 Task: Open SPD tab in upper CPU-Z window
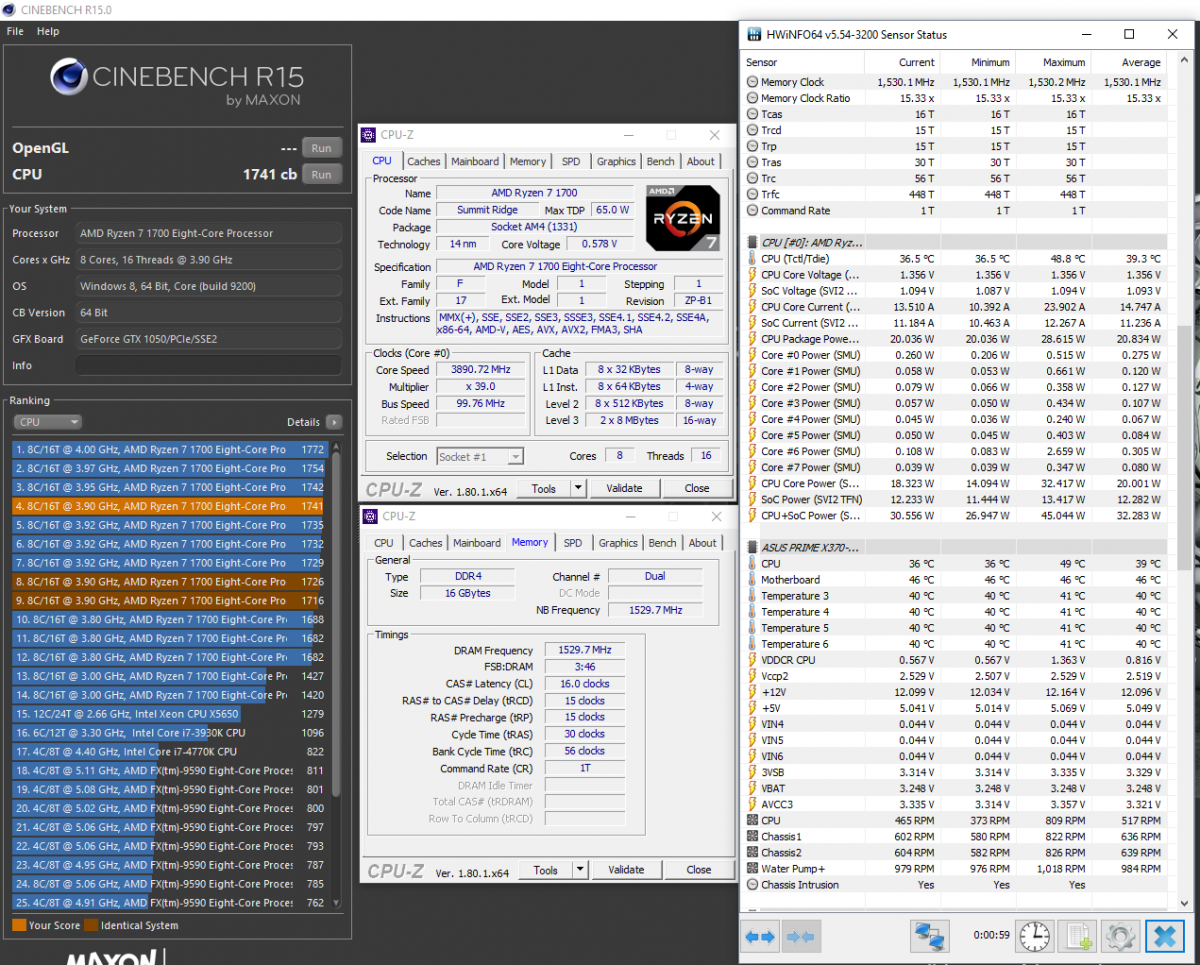571,161
